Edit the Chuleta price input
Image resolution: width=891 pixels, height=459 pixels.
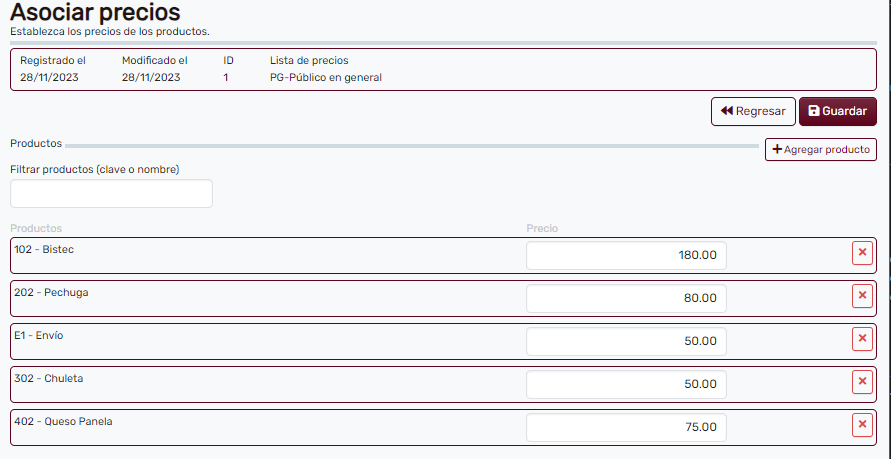coord(626,384)
